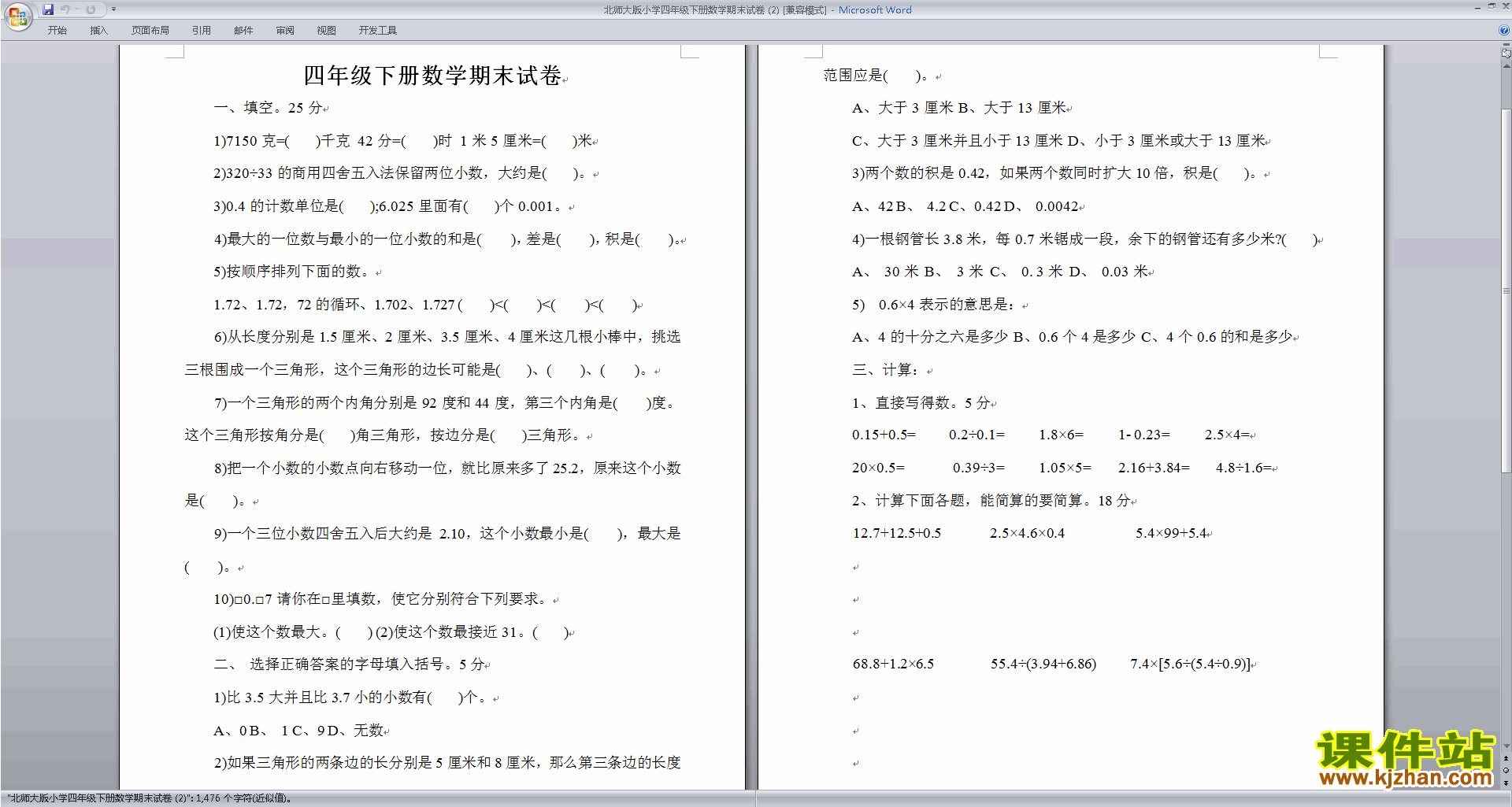The width and height of the screenshot is (1512, 807).
Task: Click the title 四年级下册数学期末试卷
Action: tap(432, 76)
